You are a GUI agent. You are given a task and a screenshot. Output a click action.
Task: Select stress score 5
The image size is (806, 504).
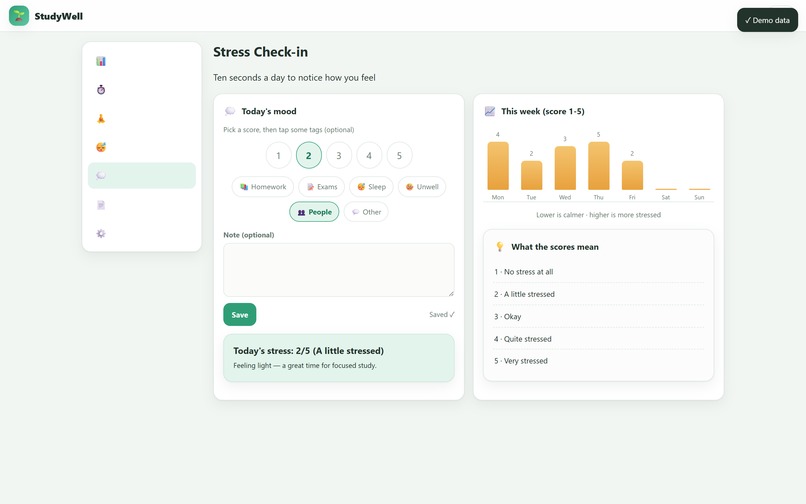(x=399, y=155)
